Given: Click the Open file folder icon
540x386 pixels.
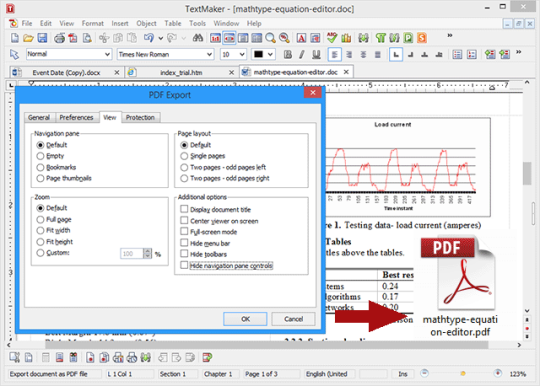Looking at the screenshot, I should coord(28,38).
